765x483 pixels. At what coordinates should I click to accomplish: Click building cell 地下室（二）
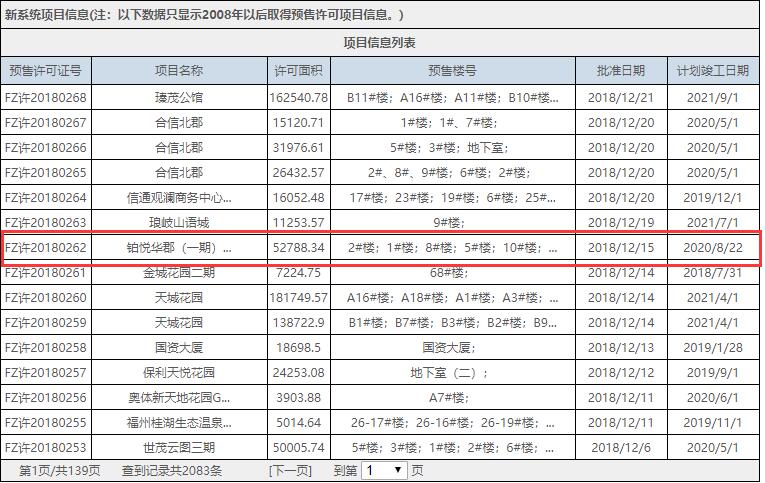click(x=449, y=373)
